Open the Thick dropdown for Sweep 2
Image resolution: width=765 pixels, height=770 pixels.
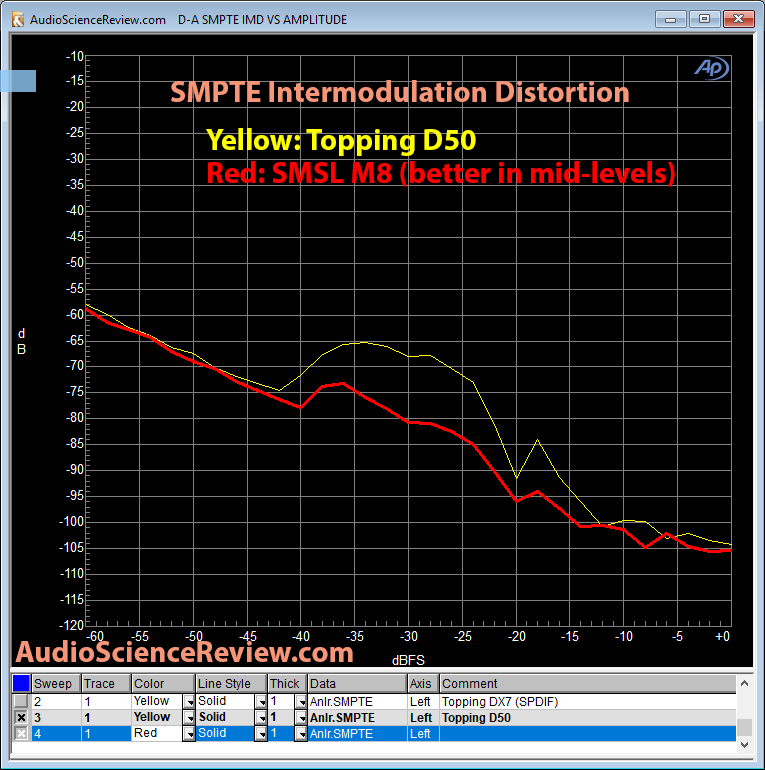pyautogui.click(x=301, y=702)
